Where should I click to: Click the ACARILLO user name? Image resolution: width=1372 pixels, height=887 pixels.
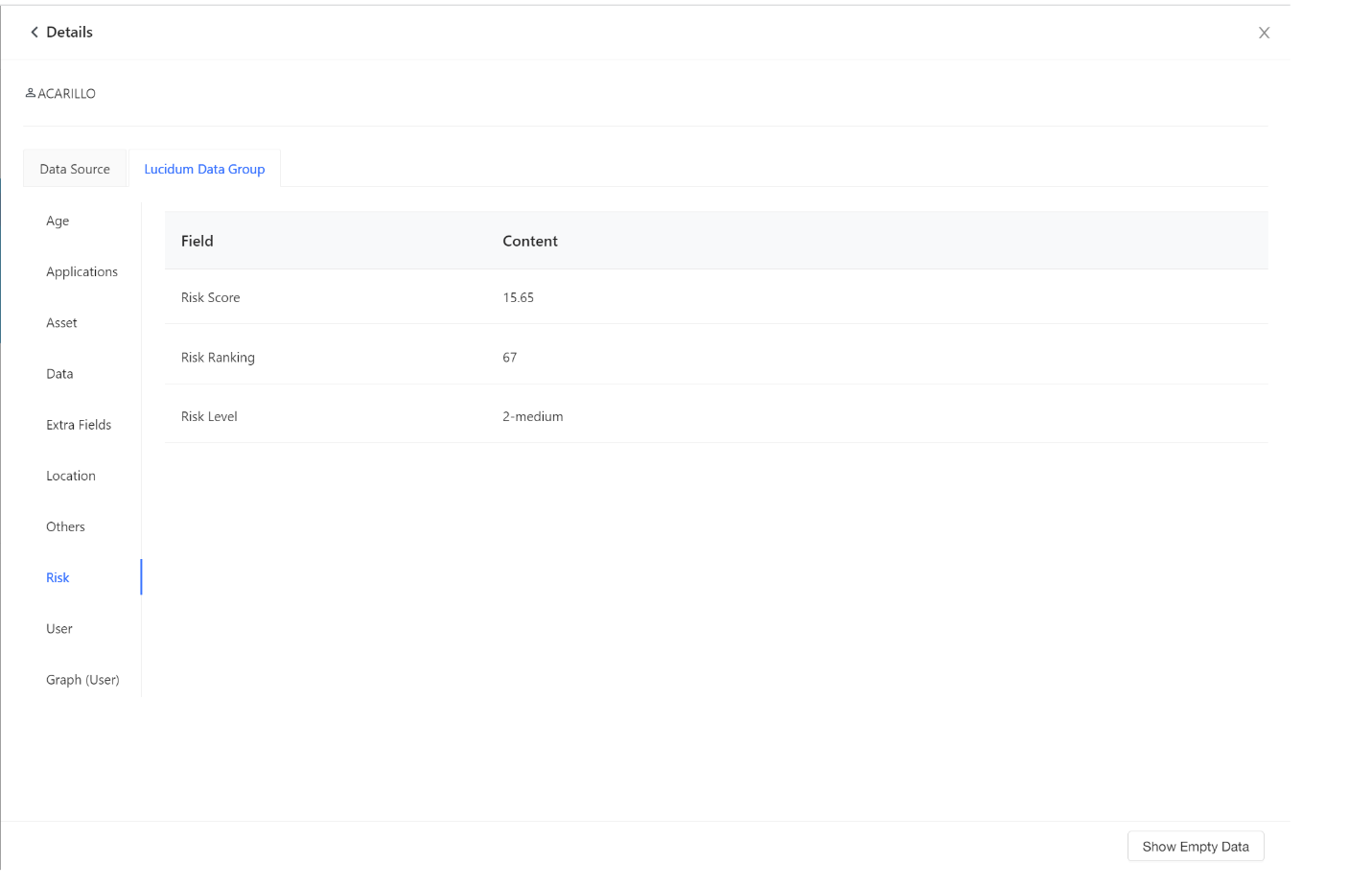67,94
